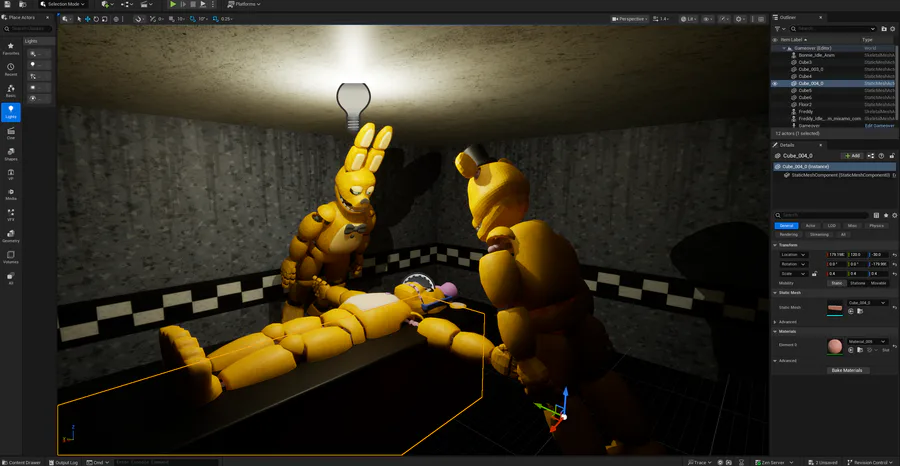Click the Bake Materials button

(x=847, y=370)
